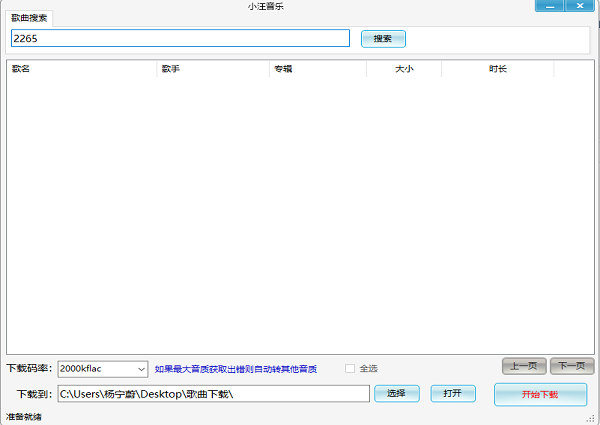Click the 下载到 download path field
The width and height of the screenshot is (600, 425).
click(213, 394)
